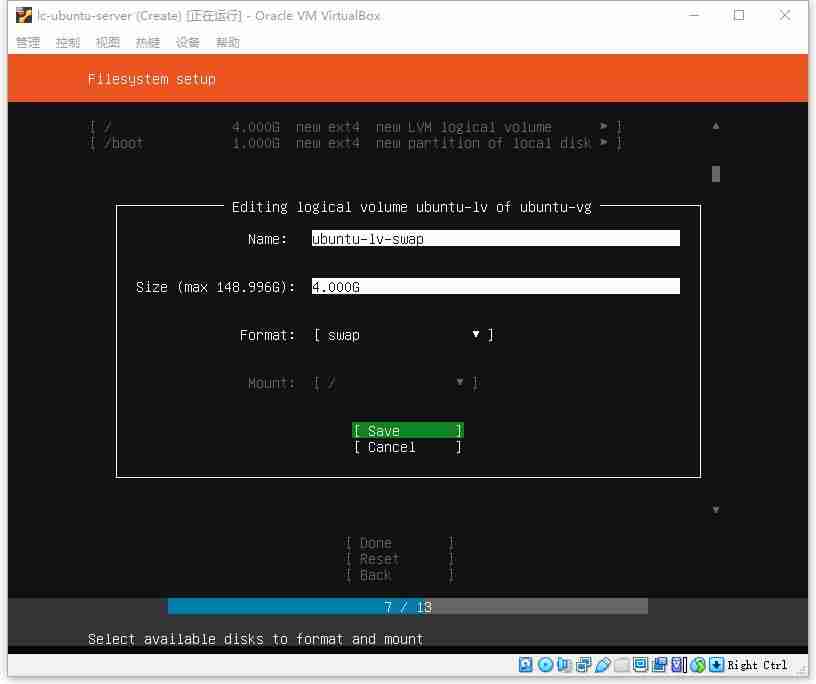Click the 7 / 13 progress bar

click(407, 606)
